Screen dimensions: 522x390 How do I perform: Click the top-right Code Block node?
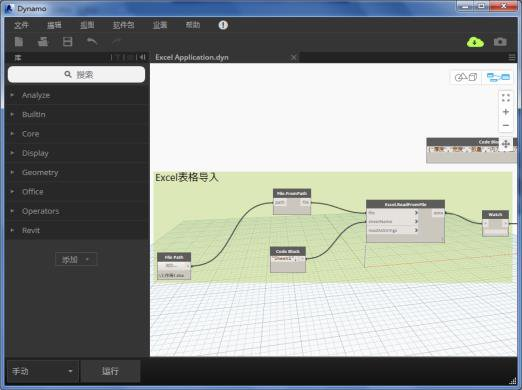[x=472, y=150]
